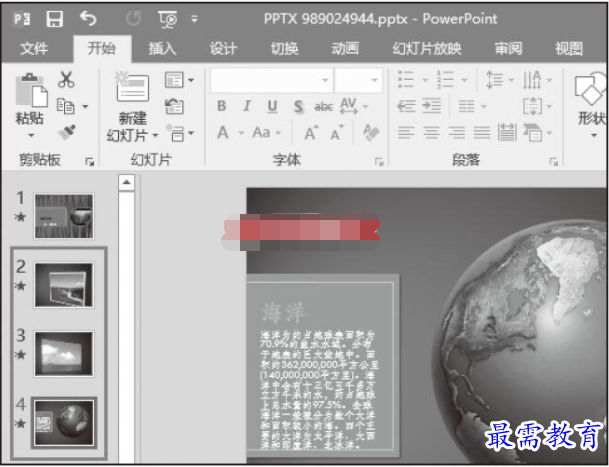Expand the Copy dropdown arrow
This screenshot has width=609, height=467.
click(x=85, y=106)
